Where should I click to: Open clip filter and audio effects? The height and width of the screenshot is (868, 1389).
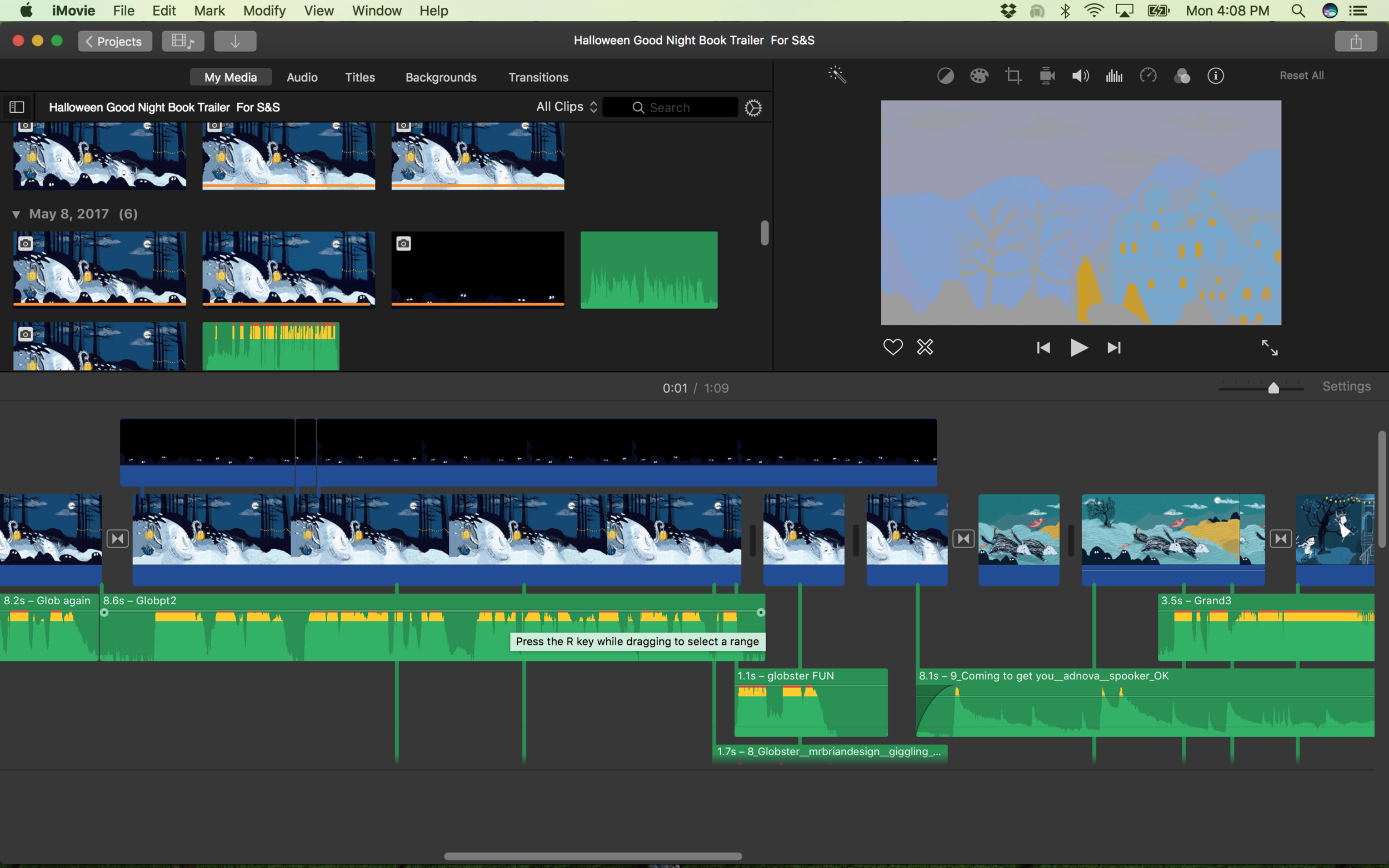pyautogui.click(x=1182, y=76)
